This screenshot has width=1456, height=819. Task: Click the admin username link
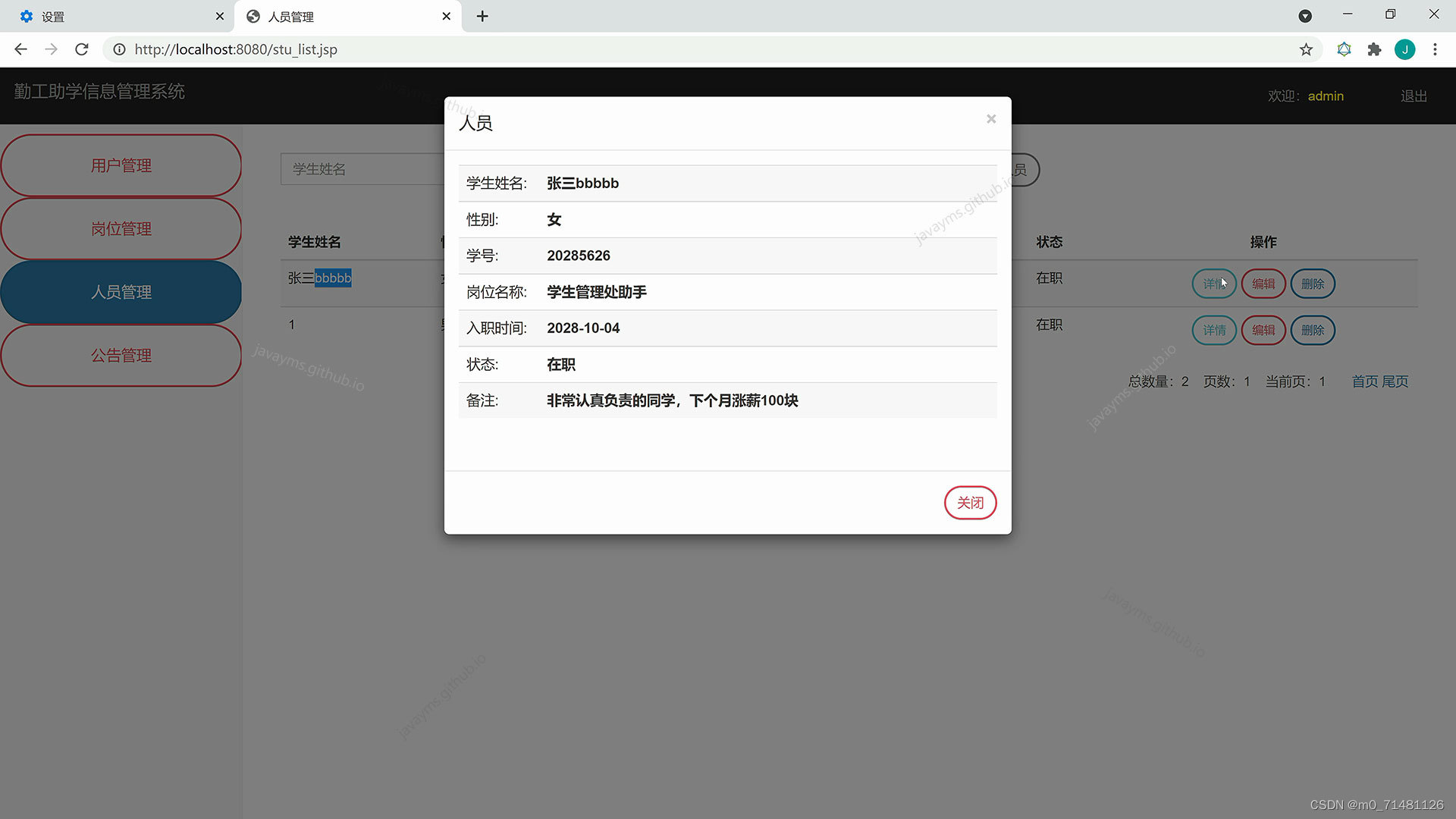click(x=1326, y=96)
